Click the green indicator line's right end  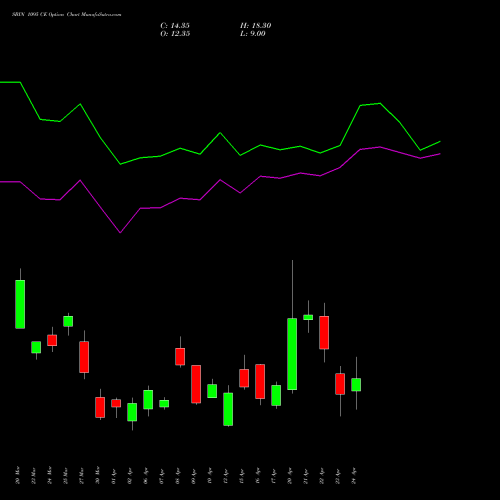click(x=440, y=141)
